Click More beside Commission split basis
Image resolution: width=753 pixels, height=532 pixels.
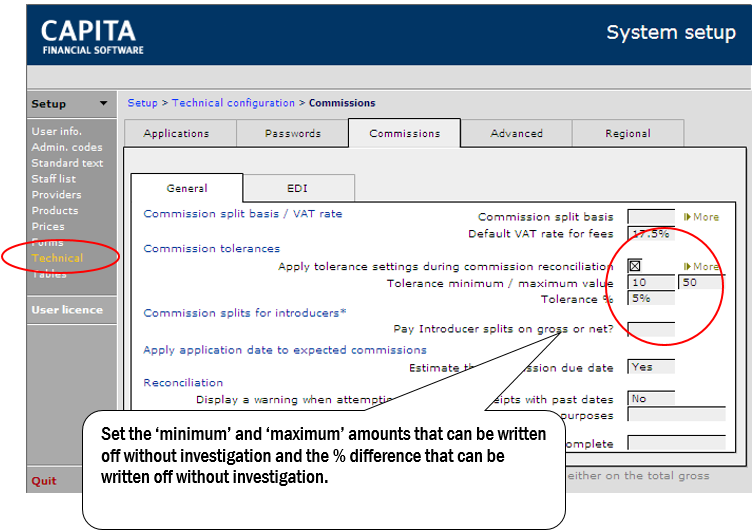(701, 217)
